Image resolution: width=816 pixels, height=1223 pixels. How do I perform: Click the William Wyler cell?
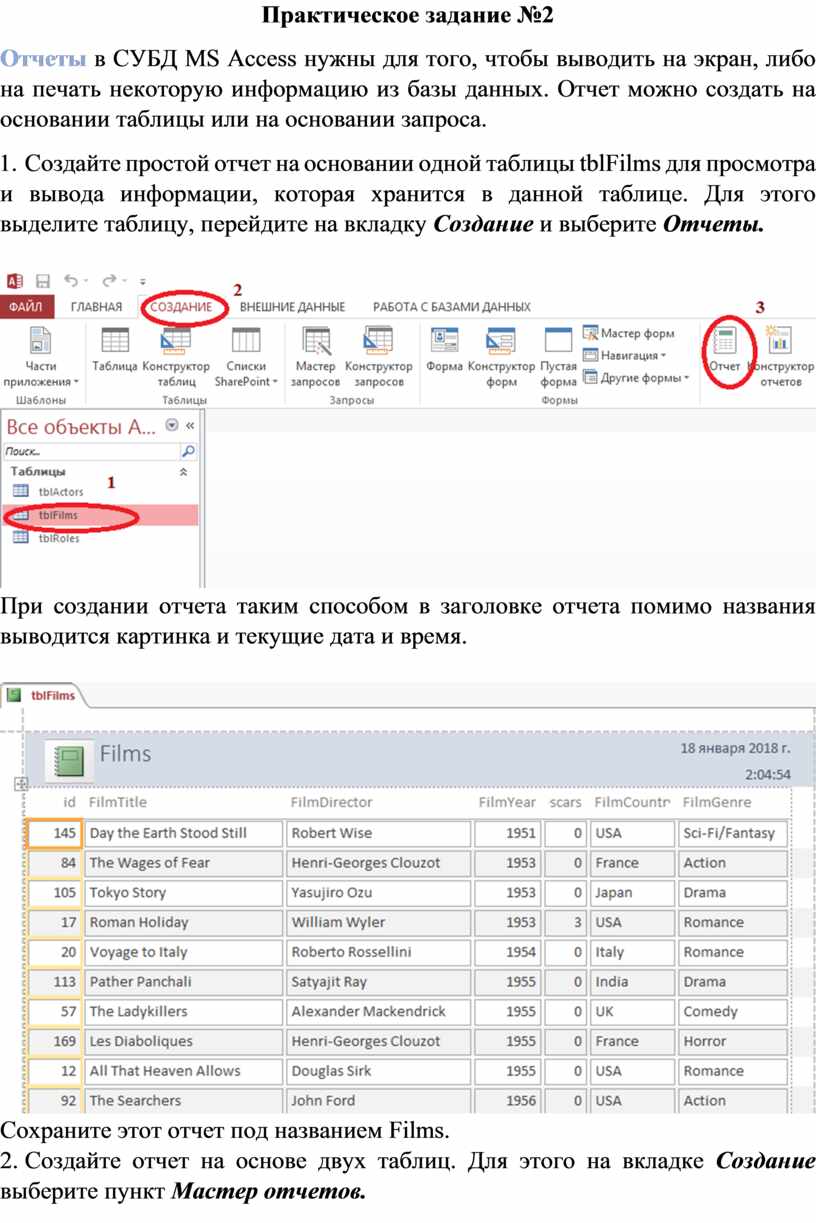(378, 922)
